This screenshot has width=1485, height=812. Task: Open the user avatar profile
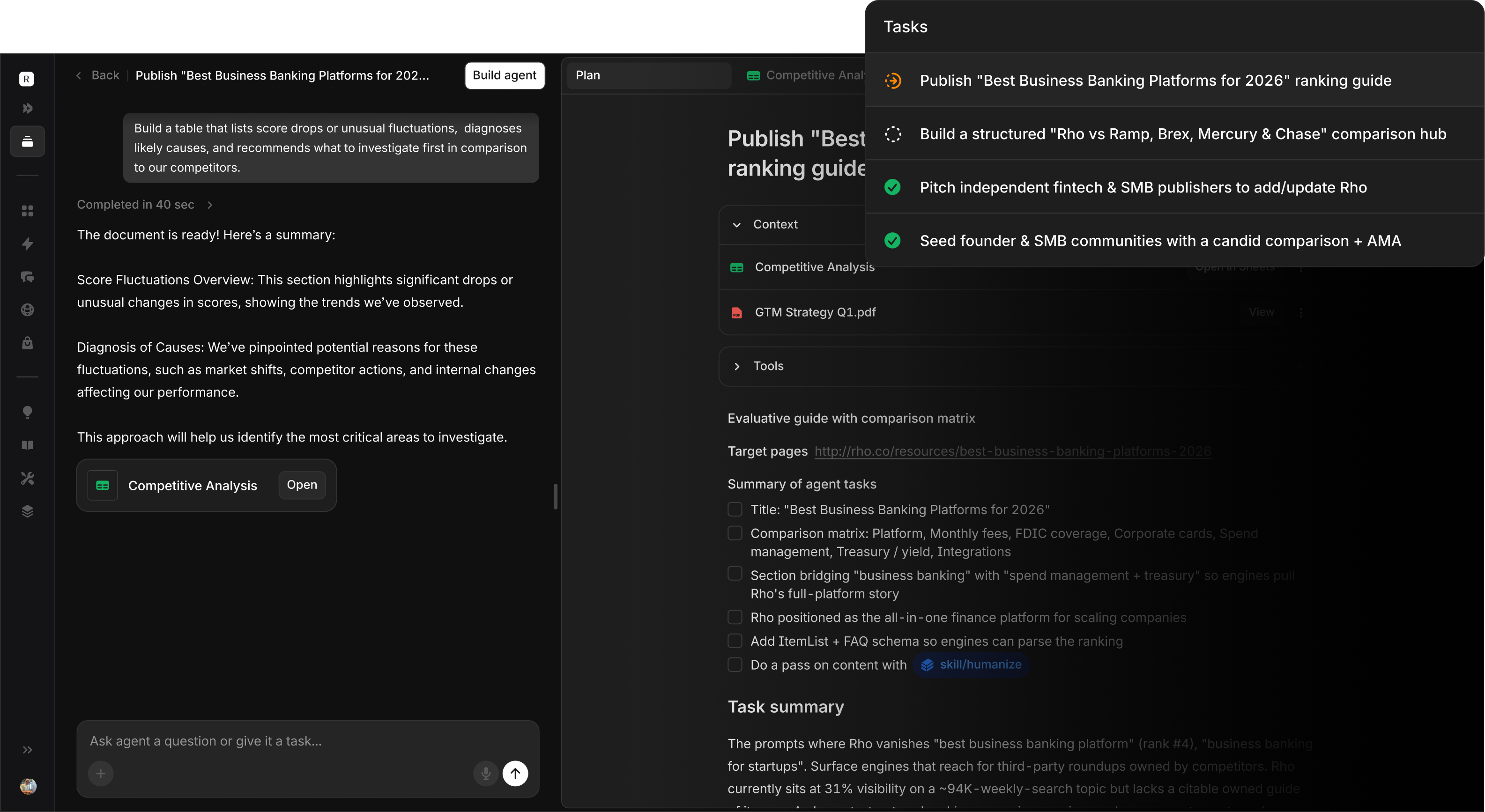[x=28, y=786]
